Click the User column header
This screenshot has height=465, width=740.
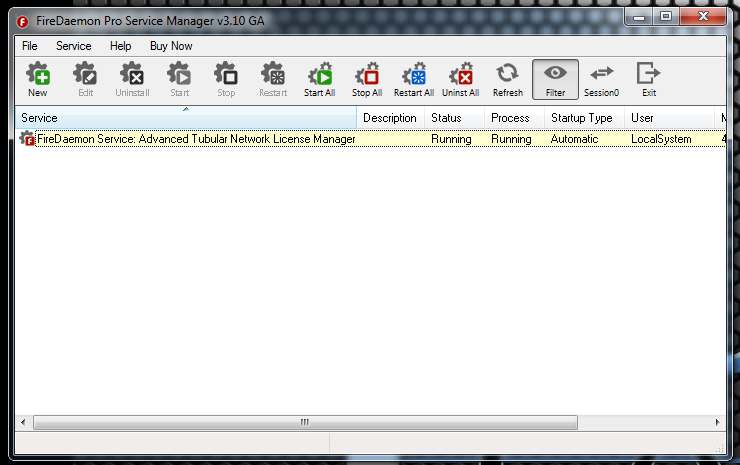(x=670, y=118)
